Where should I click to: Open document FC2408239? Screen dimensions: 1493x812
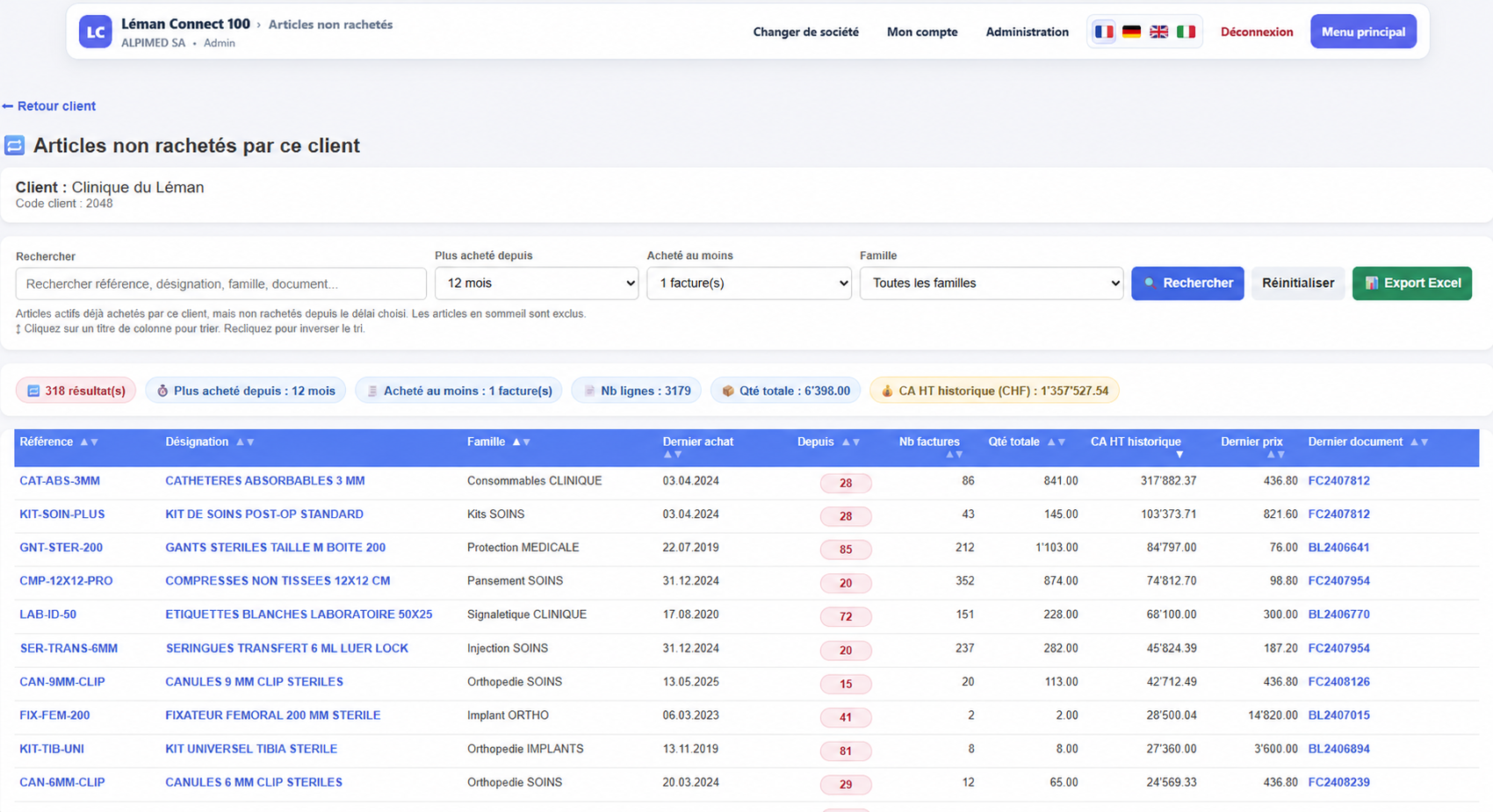1338,782
